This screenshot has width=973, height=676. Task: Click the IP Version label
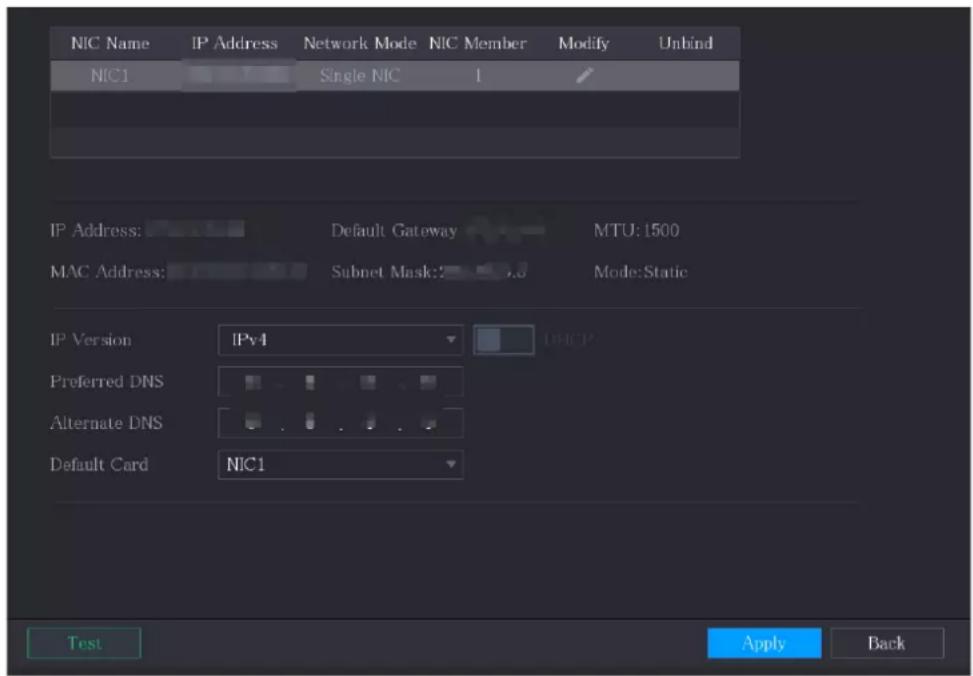(91, 340)
